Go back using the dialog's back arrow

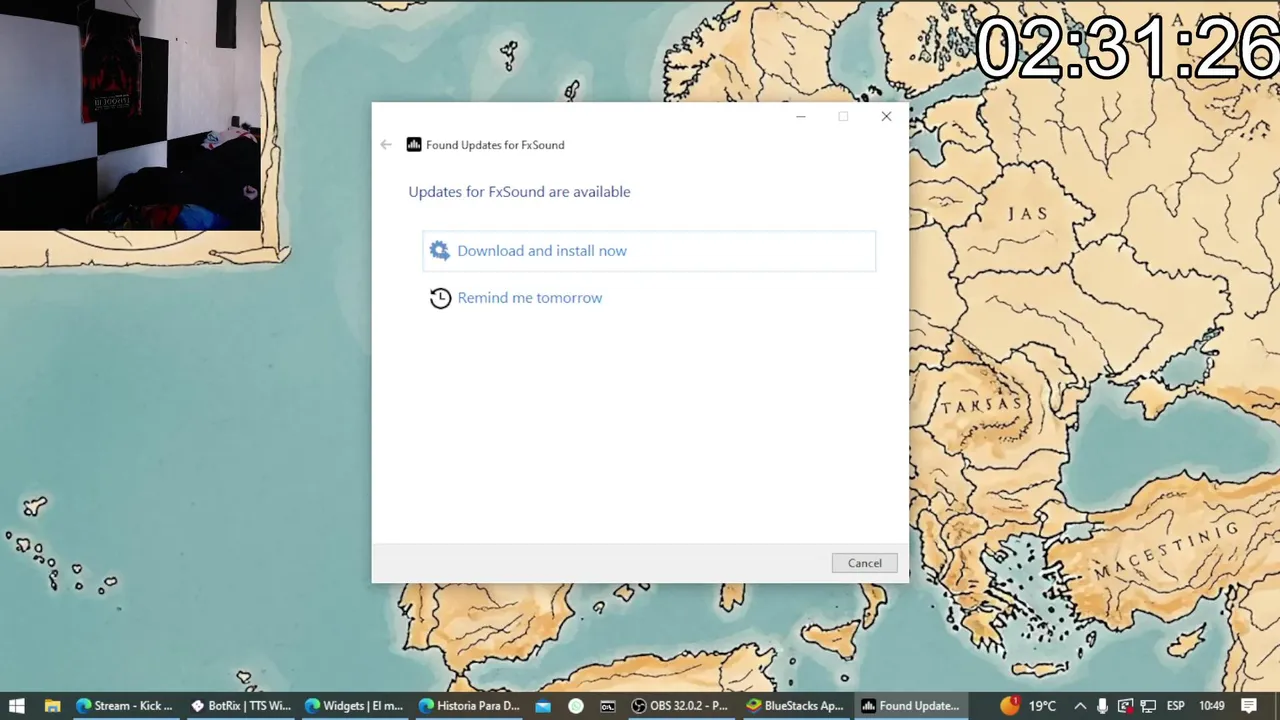point(386,145)
